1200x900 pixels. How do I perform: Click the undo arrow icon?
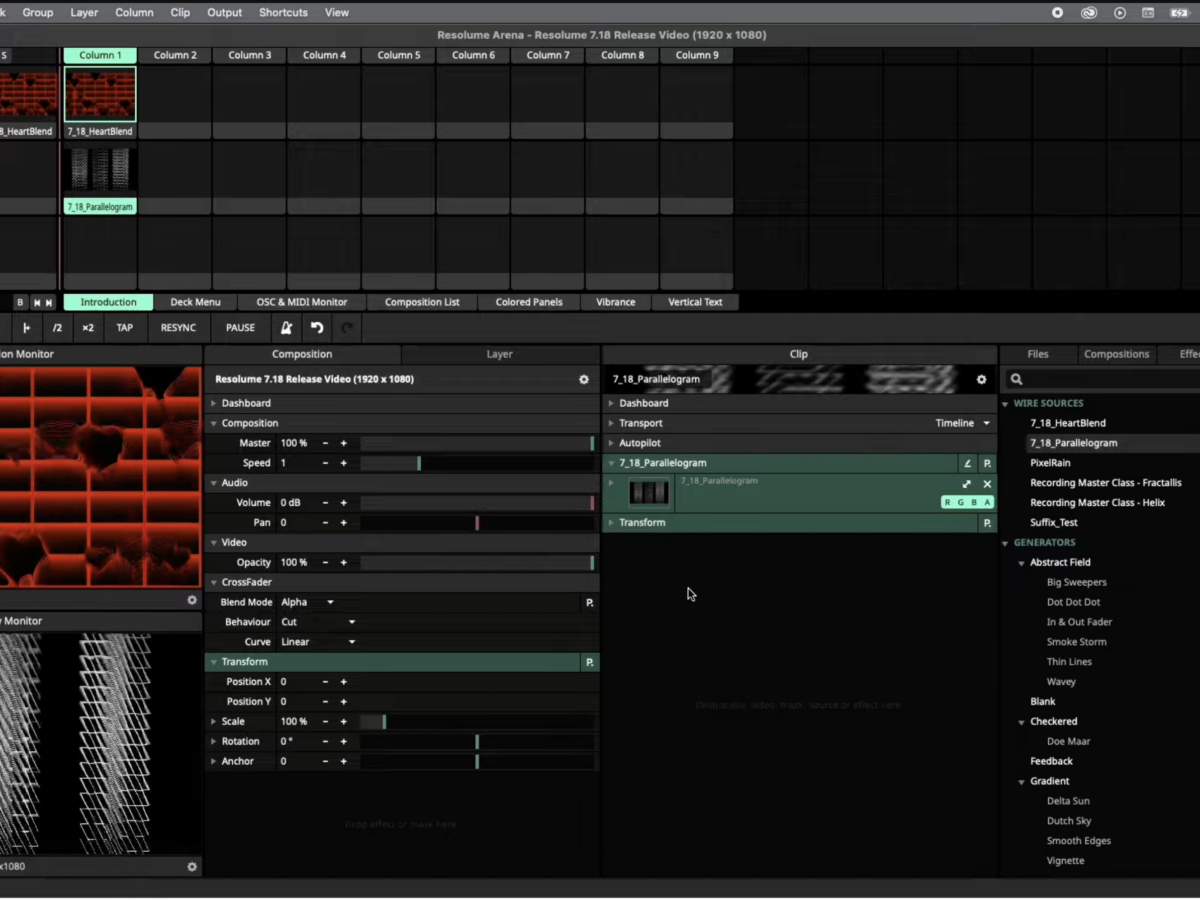coord(317,328)
